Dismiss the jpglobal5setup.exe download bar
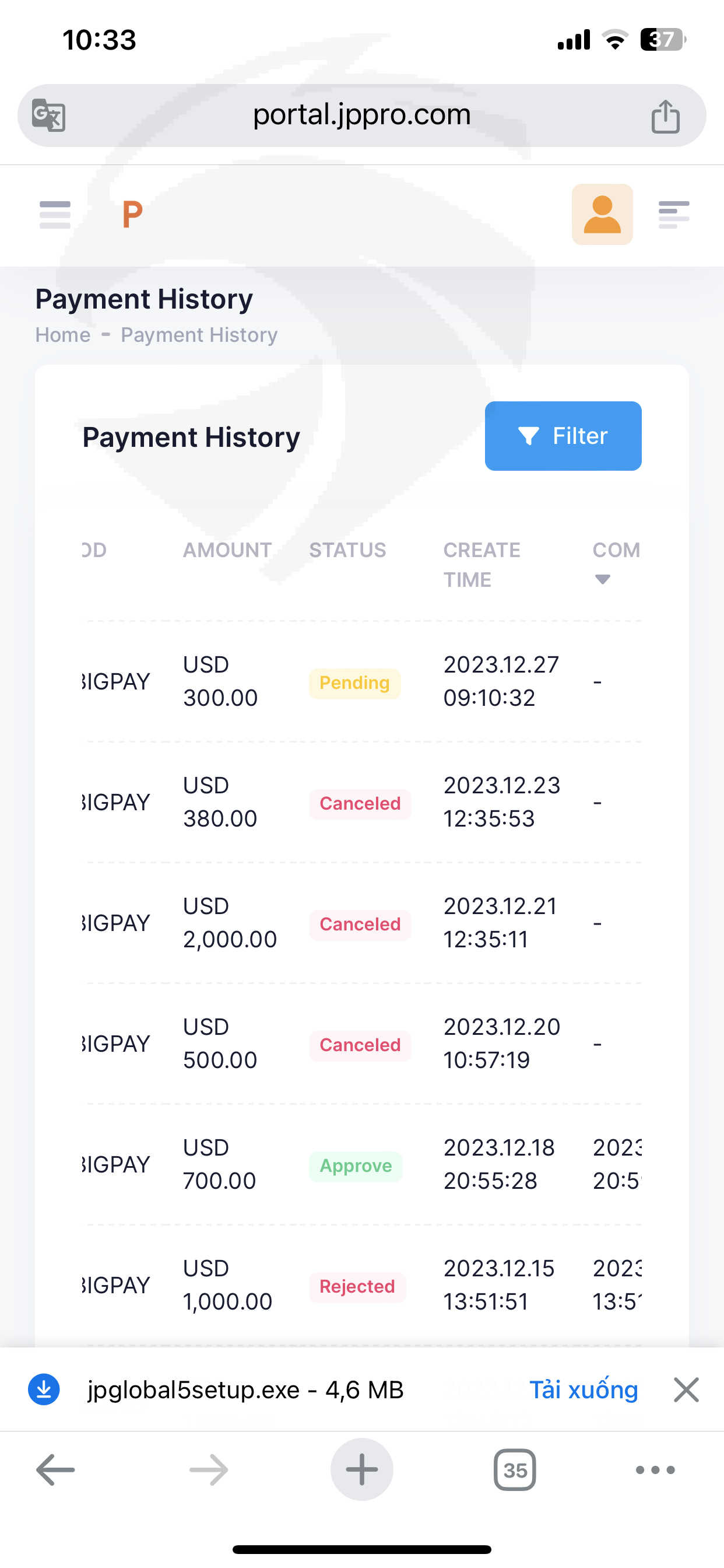 tap(686, 1389)
